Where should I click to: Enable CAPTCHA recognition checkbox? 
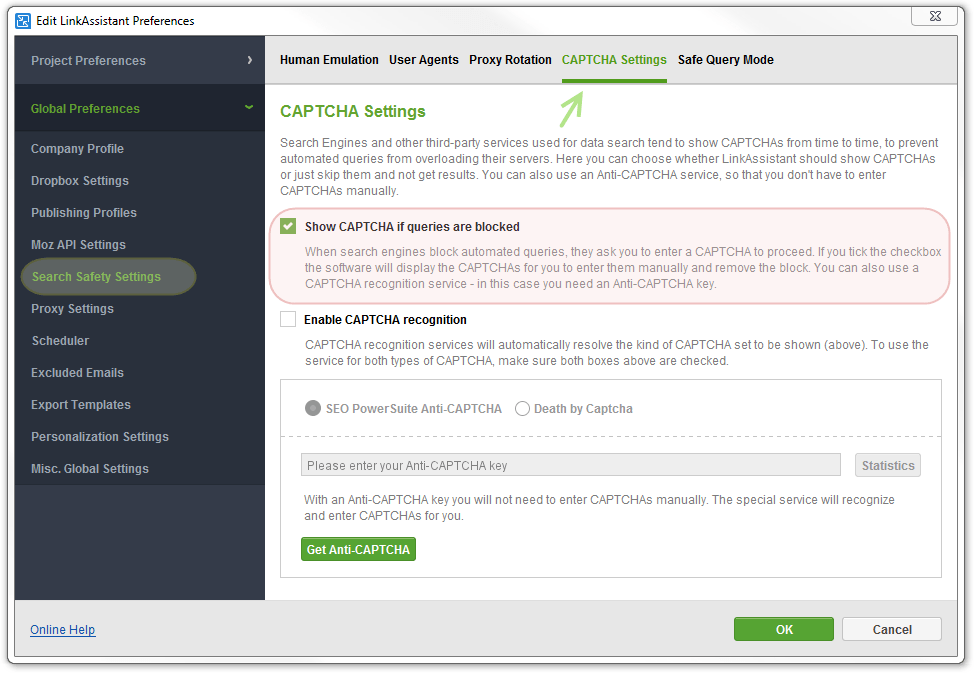[x=288, y=320]
